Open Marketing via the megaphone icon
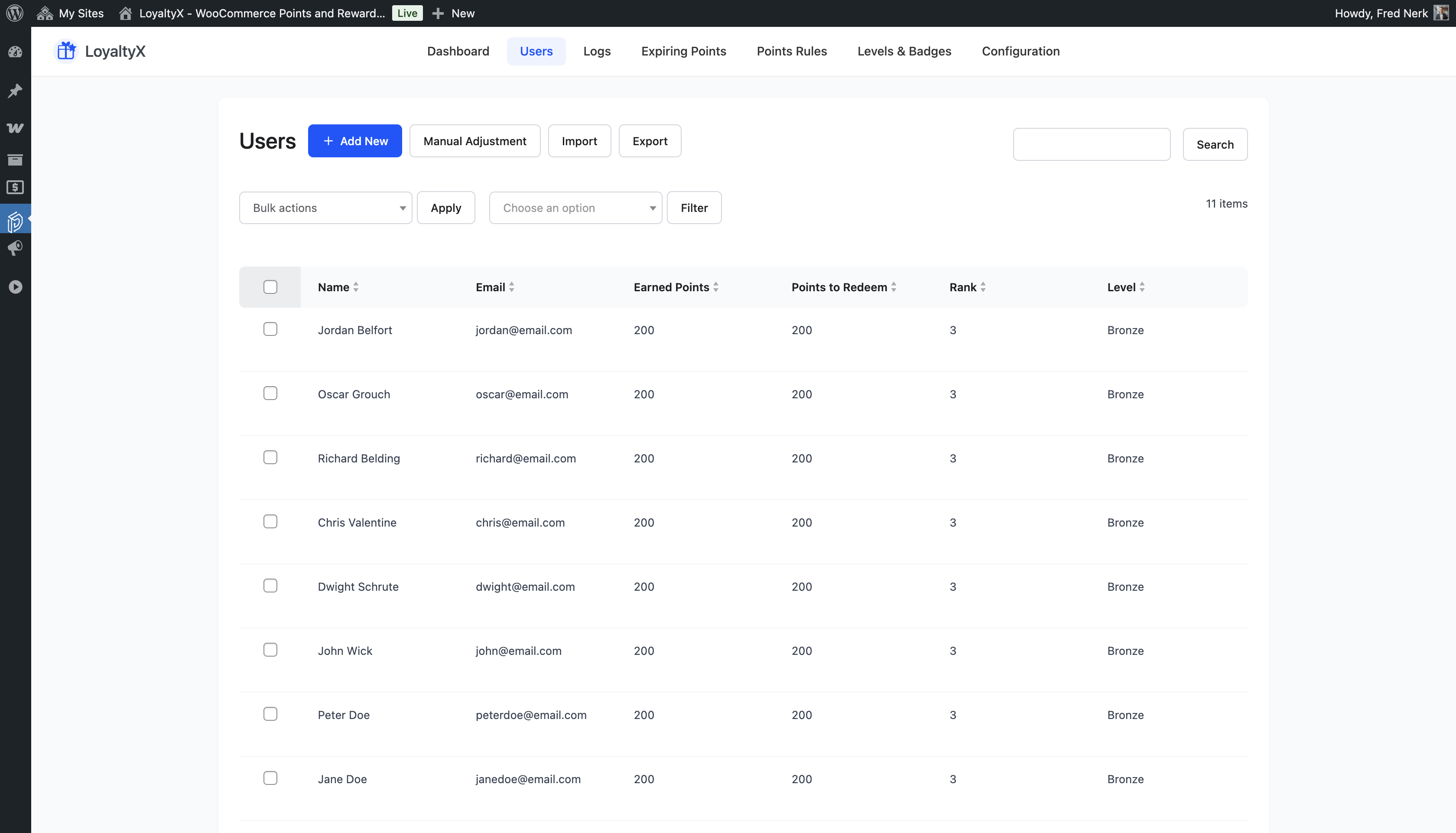Viewport: 1456px width, 833px height. 16,248
